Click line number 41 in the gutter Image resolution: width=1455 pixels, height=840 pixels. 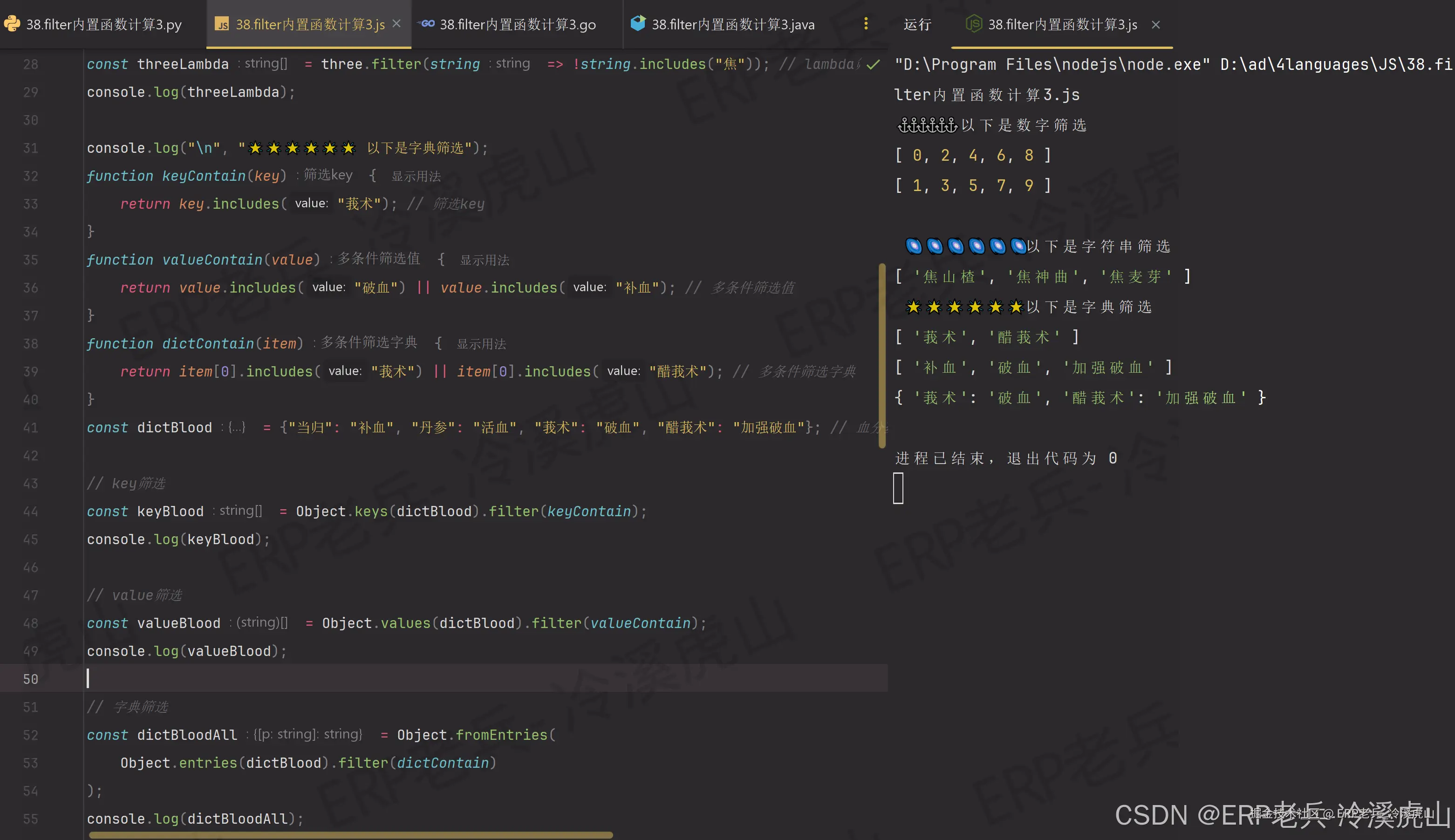[x=31, y=428]
